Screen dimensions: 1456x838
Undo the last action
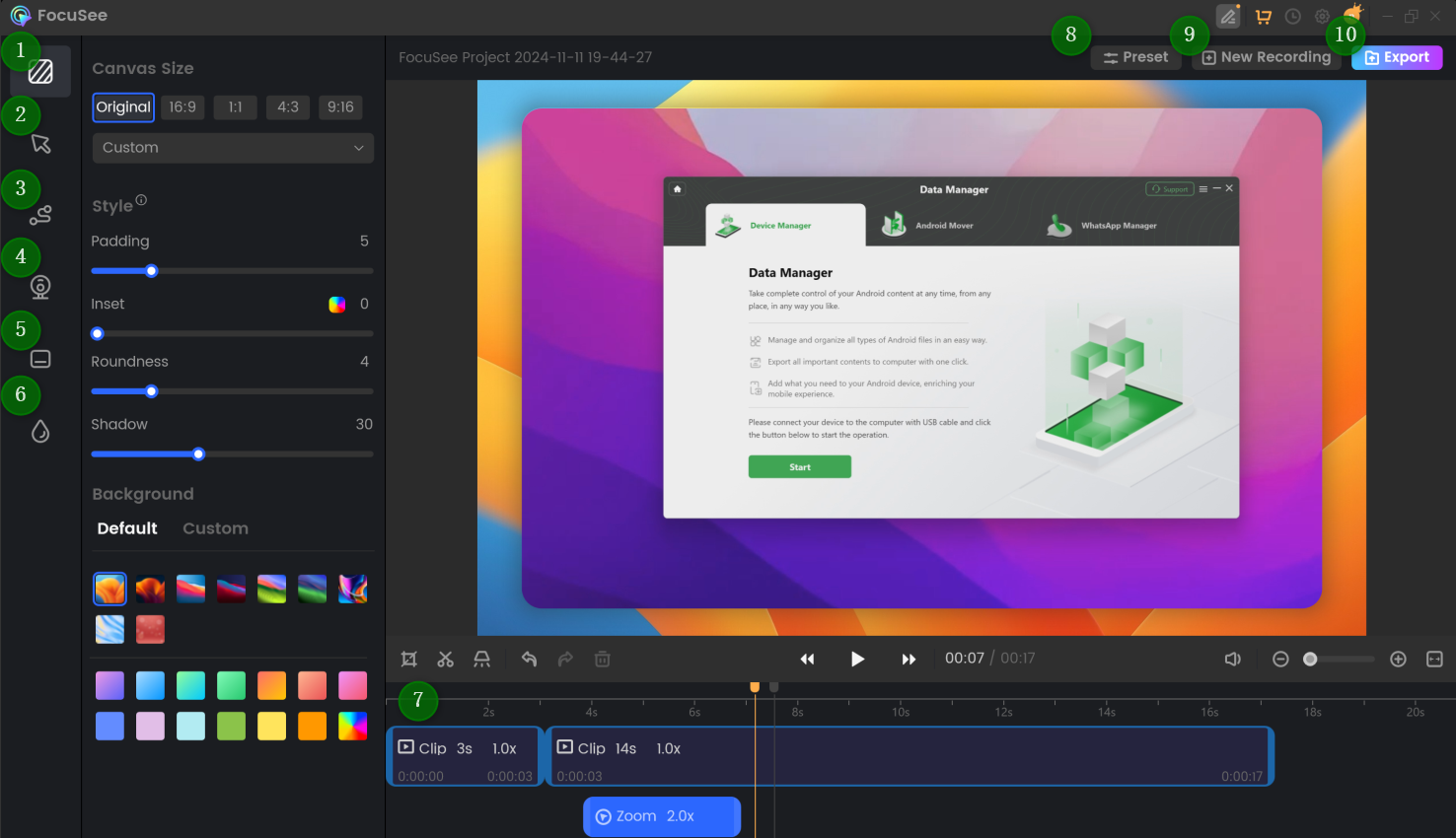tap(529, 659)
